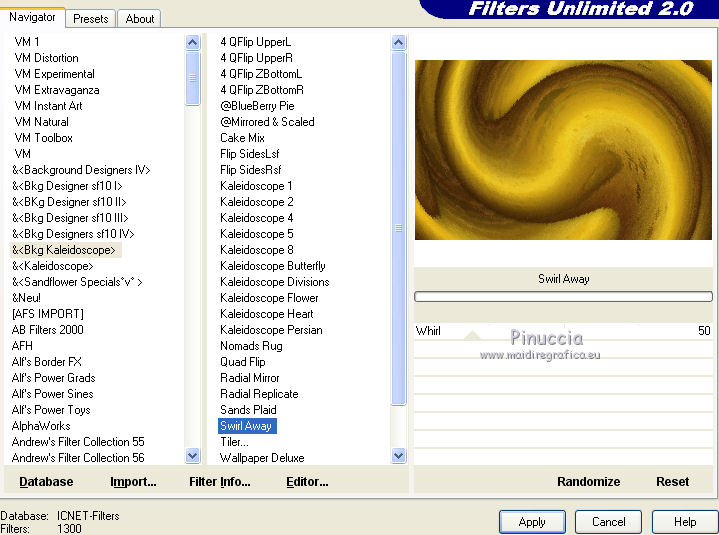Choose Tiler... filter
The image size is (719, 535).
coord(234,442)
